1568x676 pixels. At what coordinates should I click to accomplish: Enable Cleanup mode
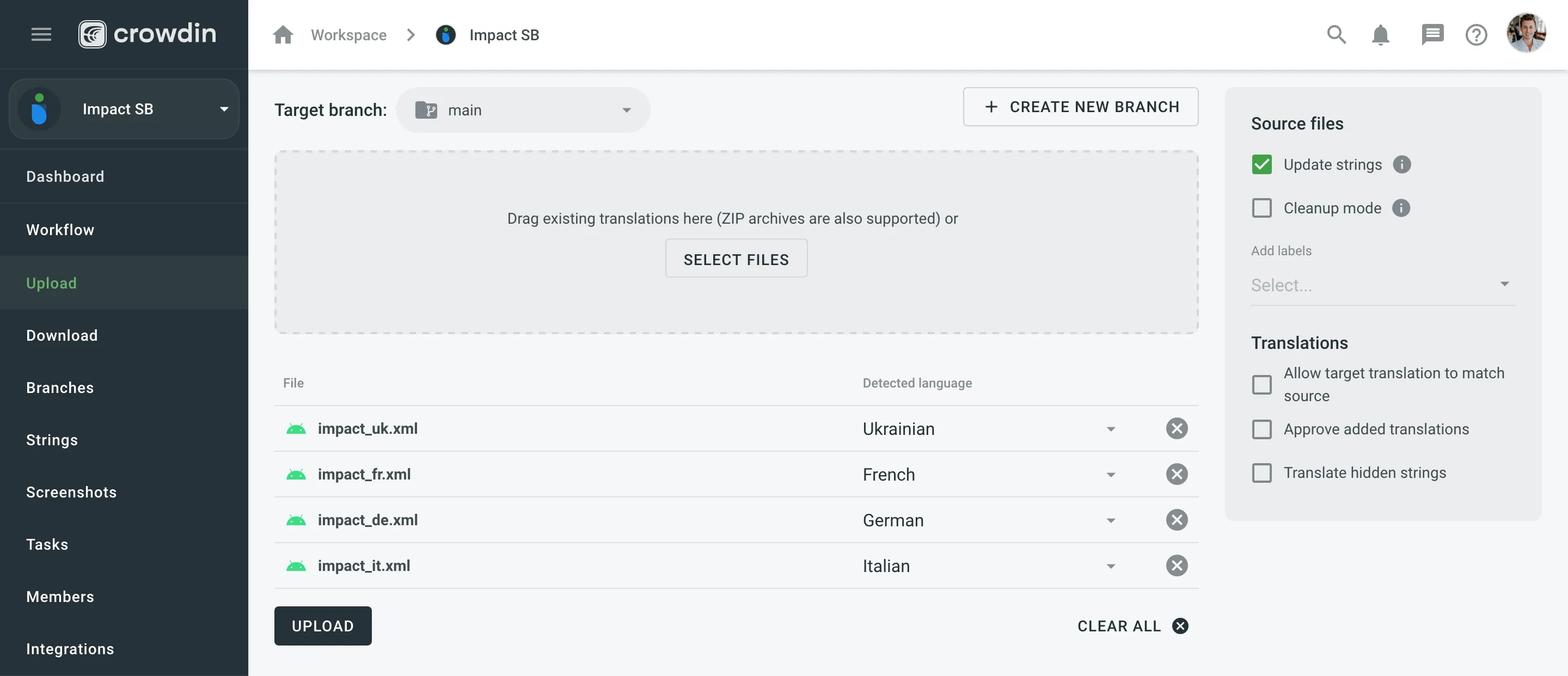coord(1262,207)
